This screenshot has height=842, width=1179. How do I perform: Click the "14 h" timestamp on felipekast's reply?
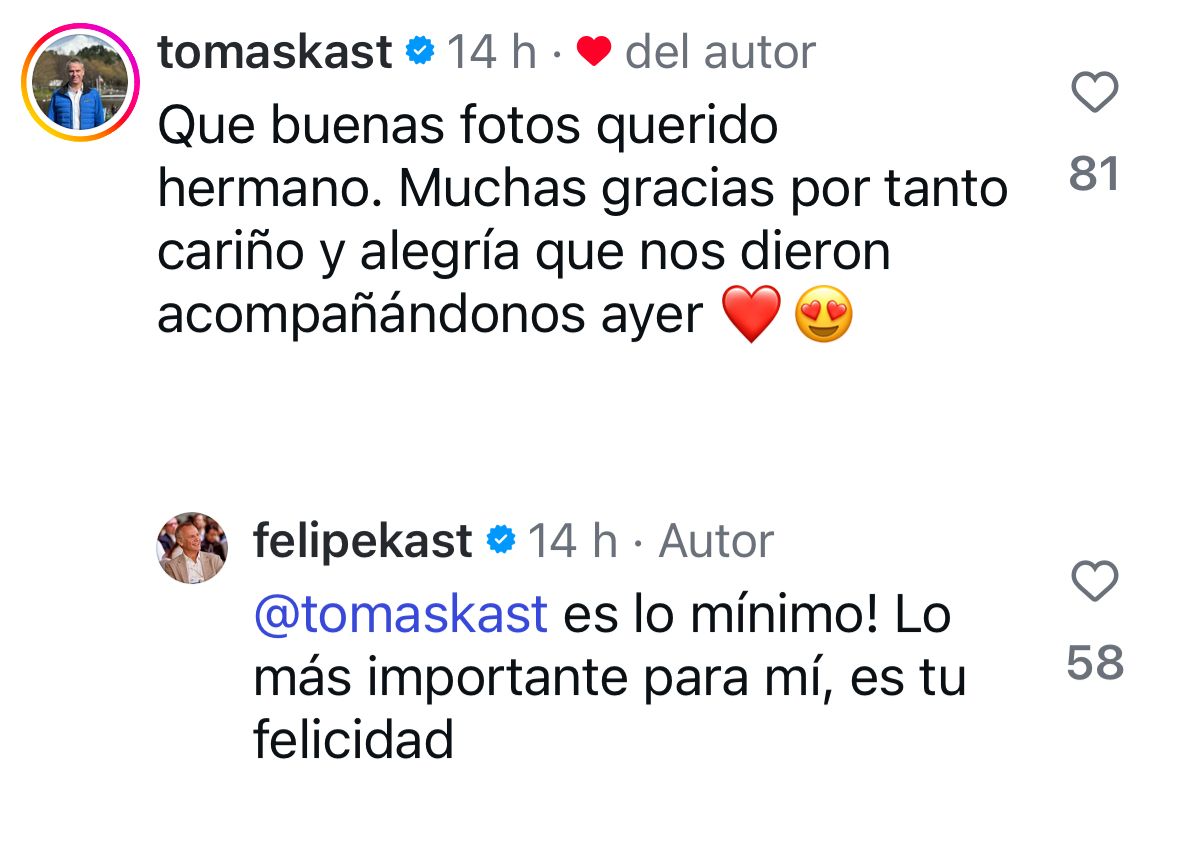pyautogui.click(x=572, y=541)
